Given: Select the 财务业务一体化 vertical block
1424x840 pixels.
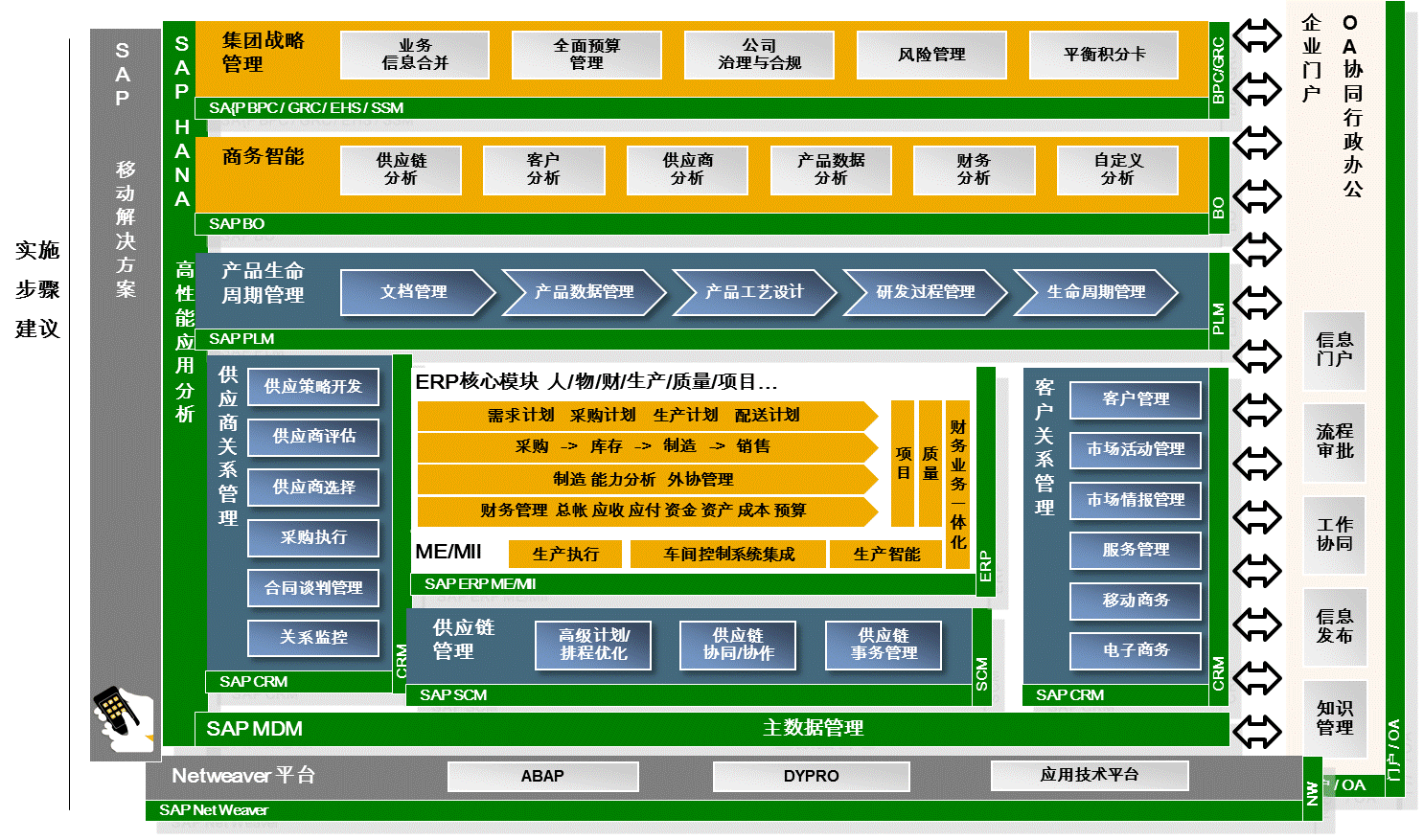Looking at the screenshot, I should click(957, 485).
